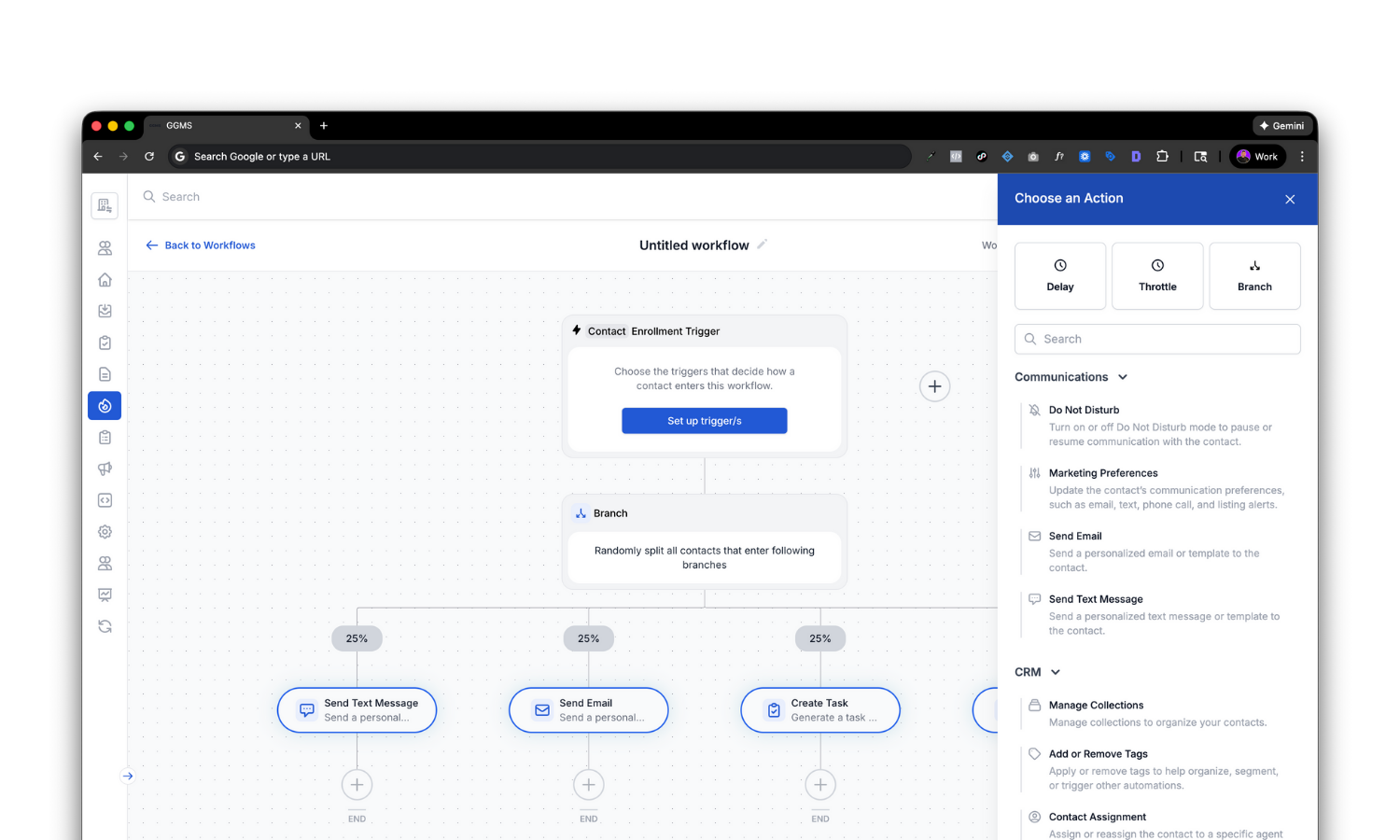The width and height of the screenshot is (1400, 840).
Task: Click the workflows icon in left sidebar
Action: pyautogui.click(x=105, y=406)
